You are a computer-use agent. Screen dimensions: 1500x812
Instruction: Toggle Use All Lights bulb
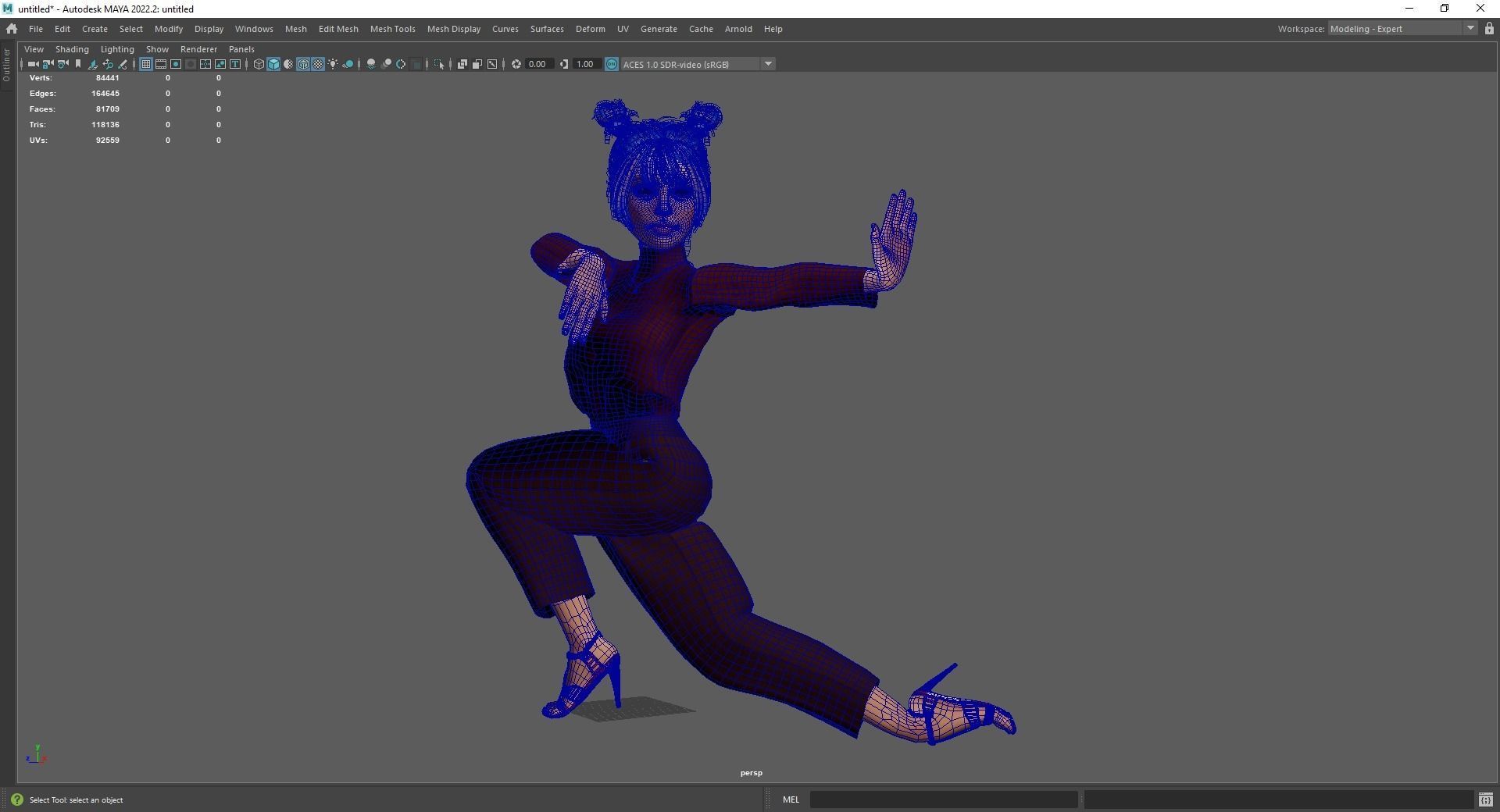(333, 64)
